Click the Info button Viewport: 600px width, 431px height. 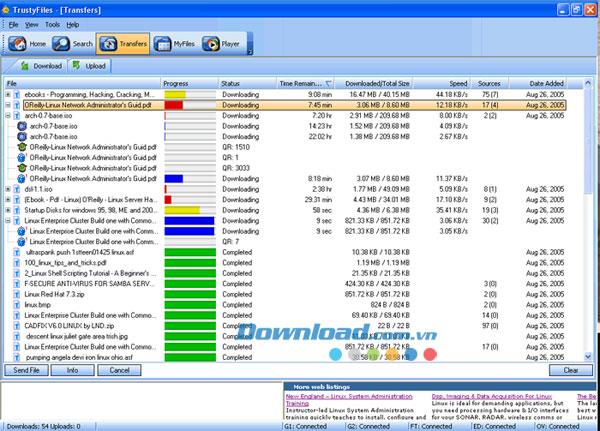[73, 370]
